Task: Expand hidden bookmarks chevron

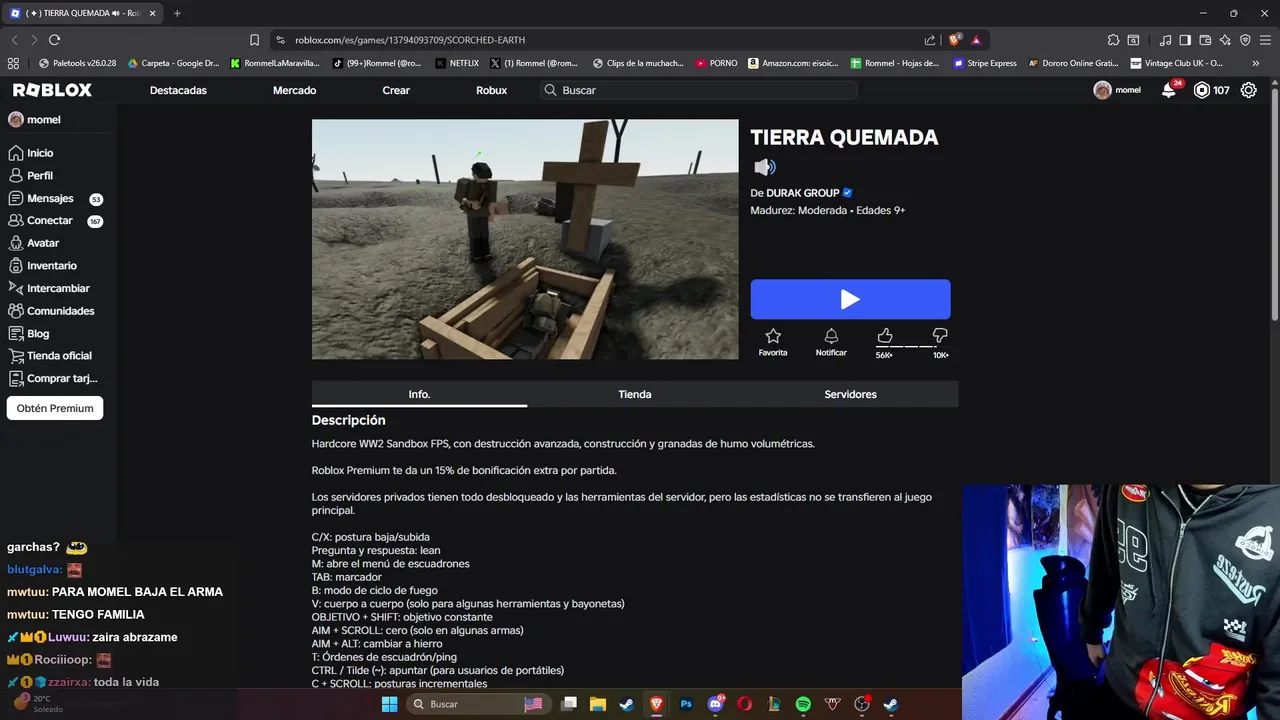Action: pos(1256,63)
